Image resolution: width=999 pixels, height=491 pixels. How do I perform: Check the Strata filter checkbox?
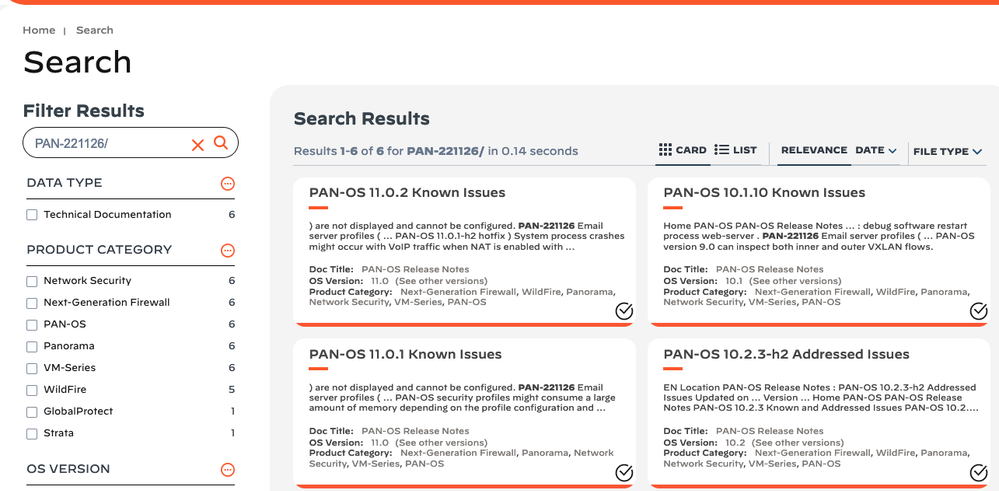(x=32, y=434)
